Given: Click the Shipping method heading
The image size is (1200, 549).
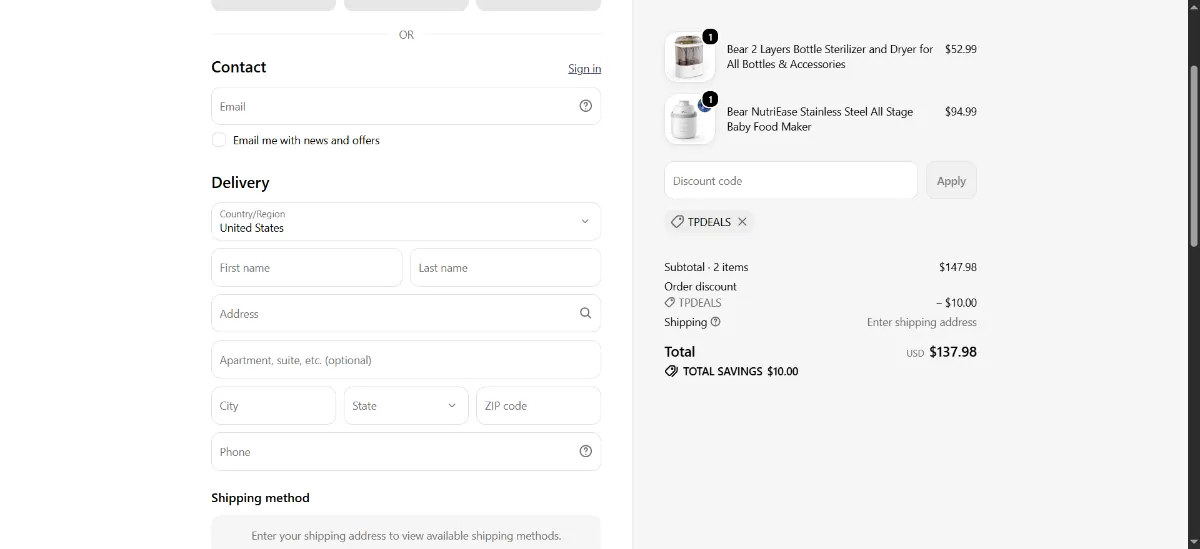Looking at the screenshot, I should [x=260, y=498].
